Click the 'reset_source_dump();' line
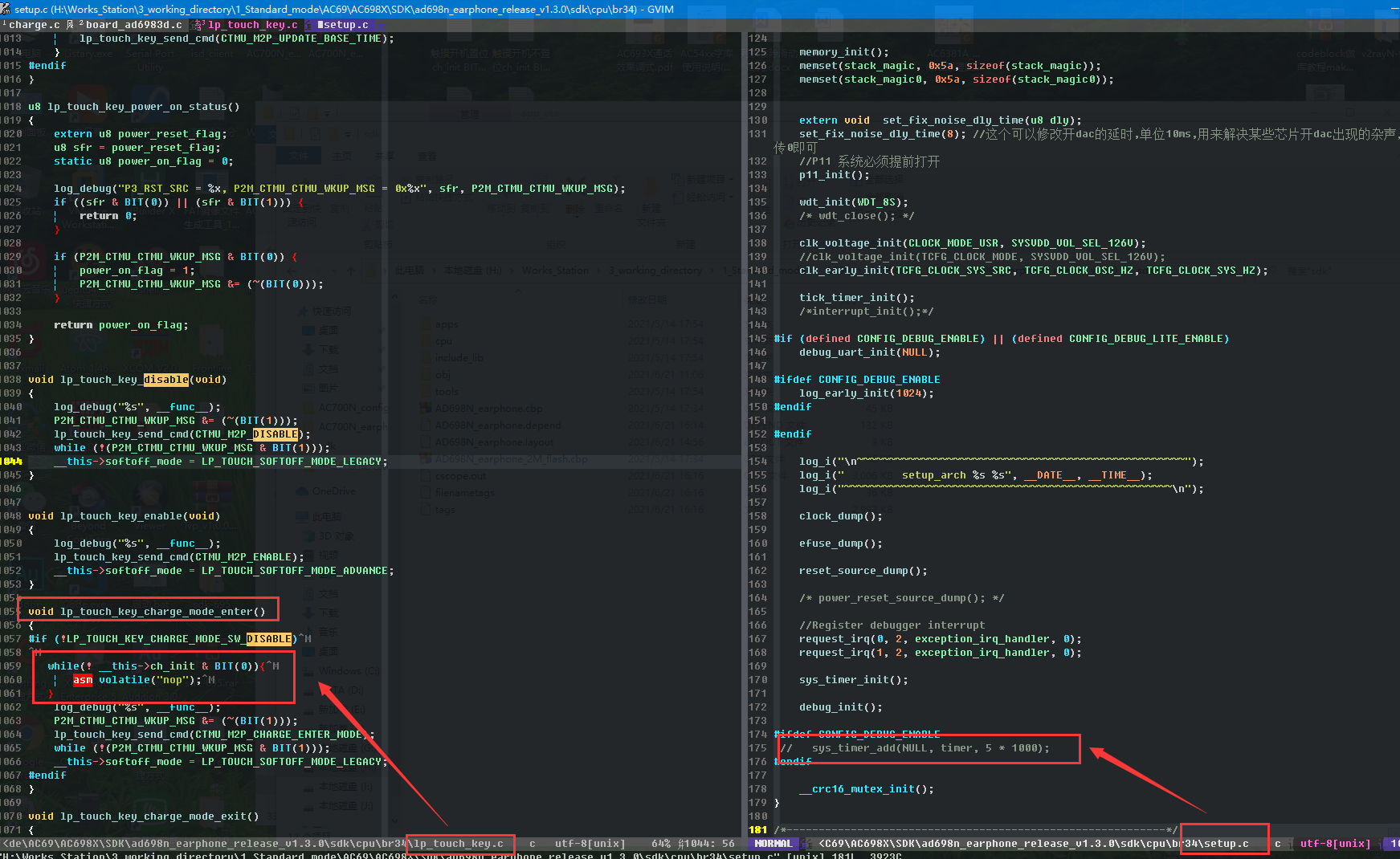This screenshot has width=1400, height=859. coord(863,571)
